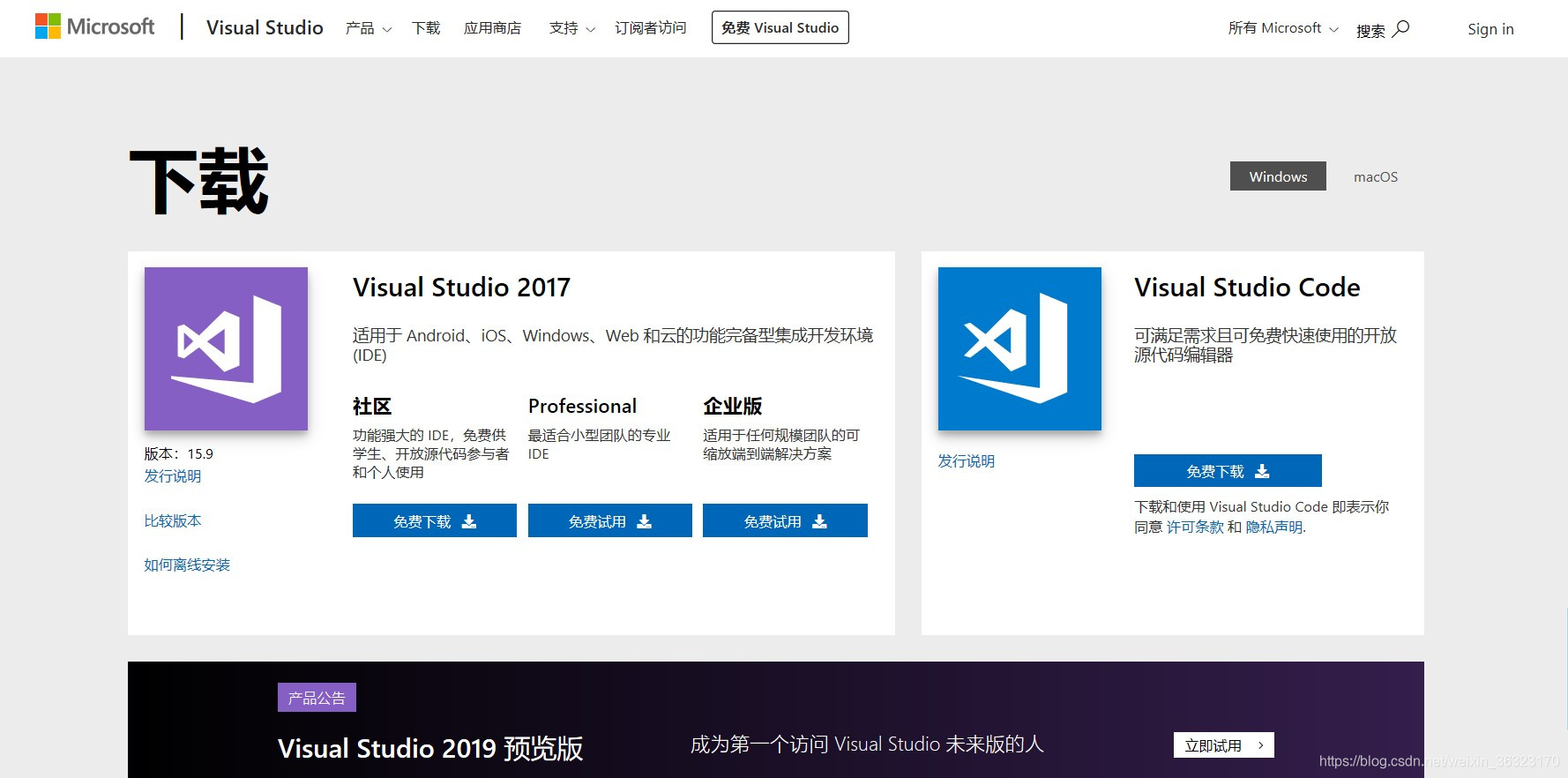Click download arrow icon on 企业版 button
This screenshot has height=778, width=1568.
[x=820, y=521]
